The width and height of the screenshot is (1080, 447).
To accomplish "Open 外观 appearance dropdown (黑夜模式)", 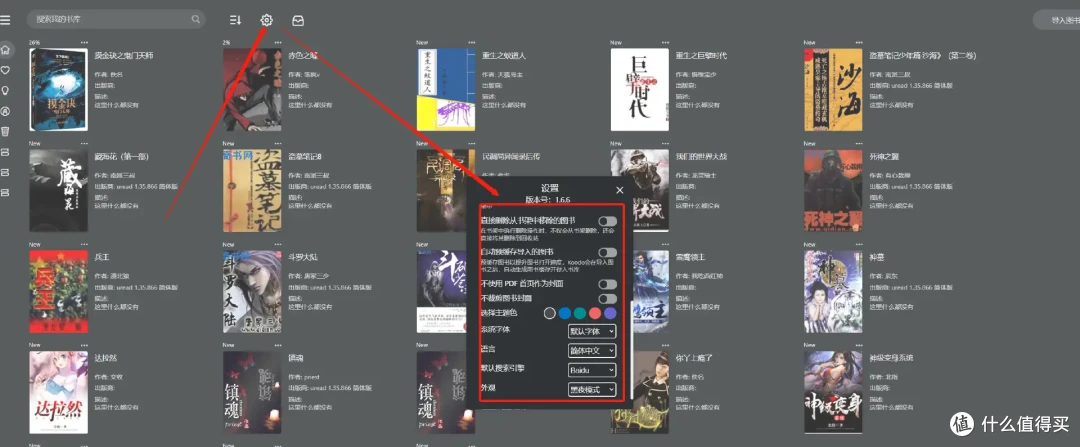I will (x=592, y=390).
